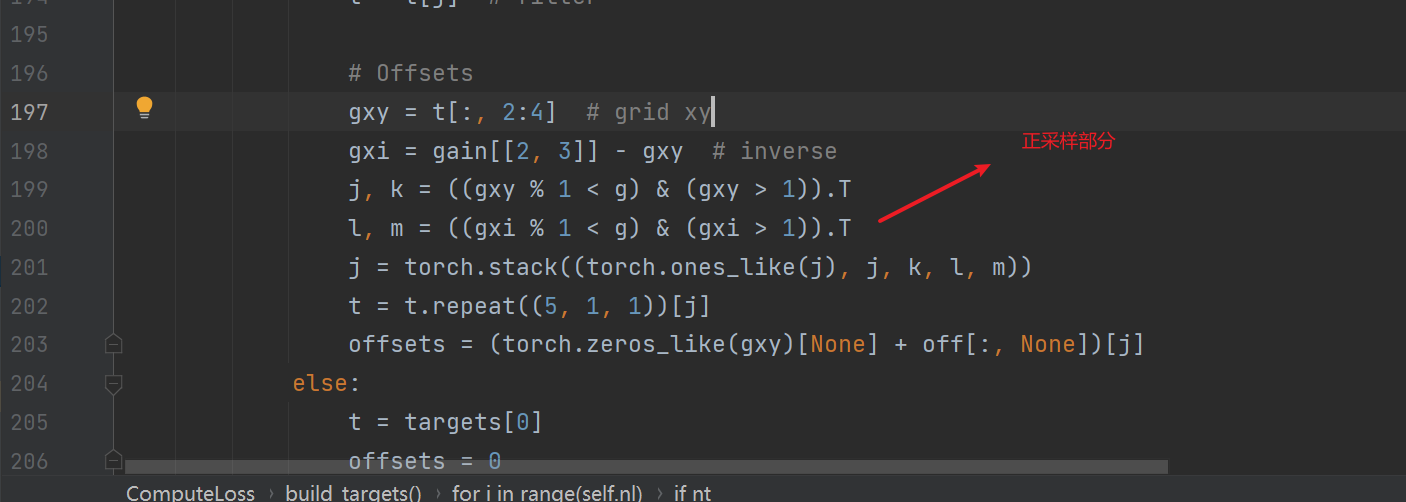Collapse the fold marker on line 203

pyautogui.click(x=114, y=344)
